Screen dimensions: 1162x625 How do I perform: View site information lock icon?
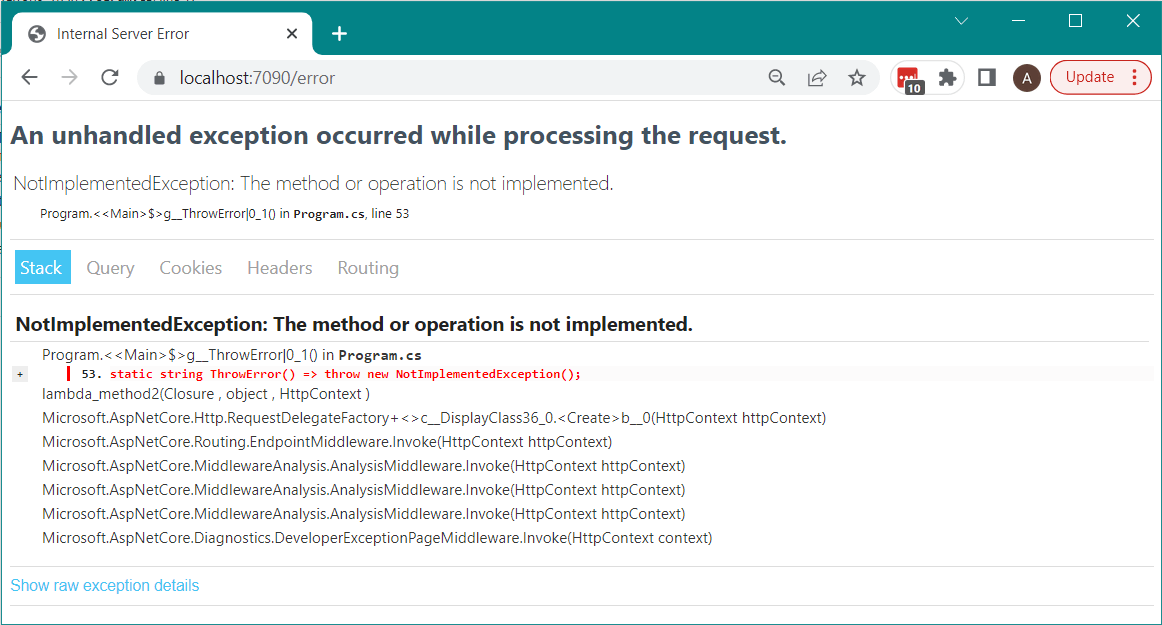(159, 78)
